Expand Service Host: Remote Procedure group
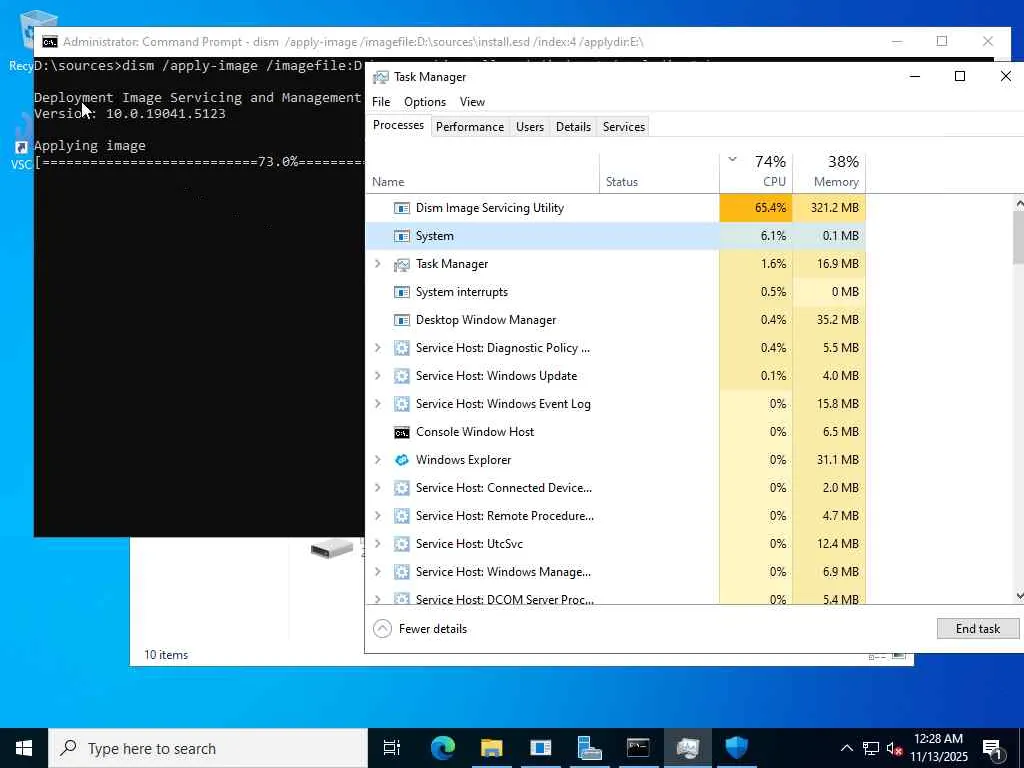This screenshot has width=1024, height=768. pyautogui.click(x=377, y=517)
